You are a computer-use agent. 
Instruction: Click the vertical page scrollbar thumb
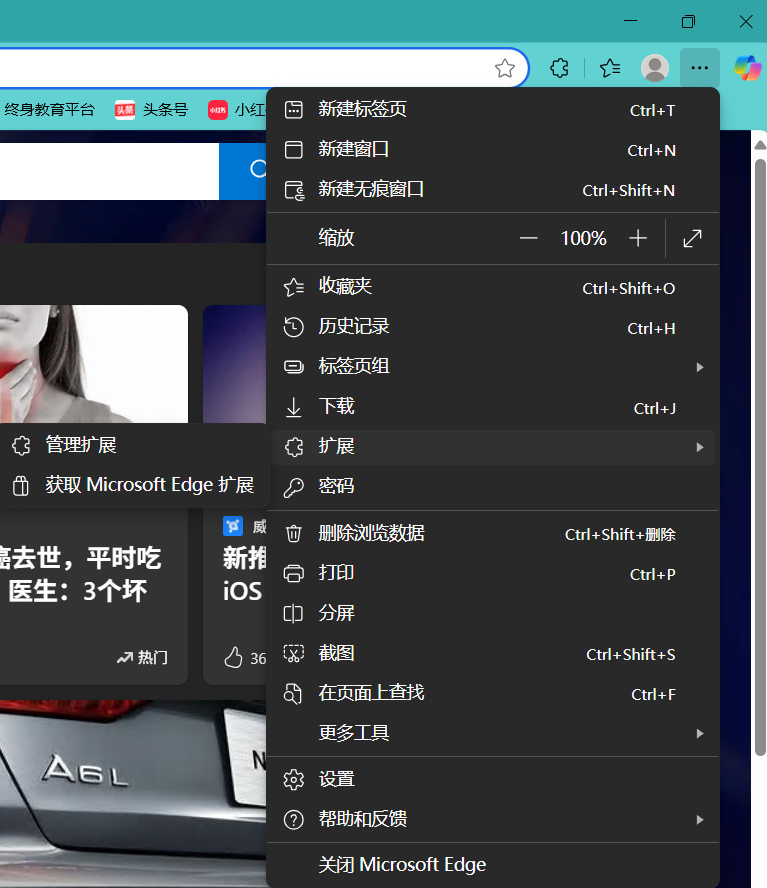[760, 458]
